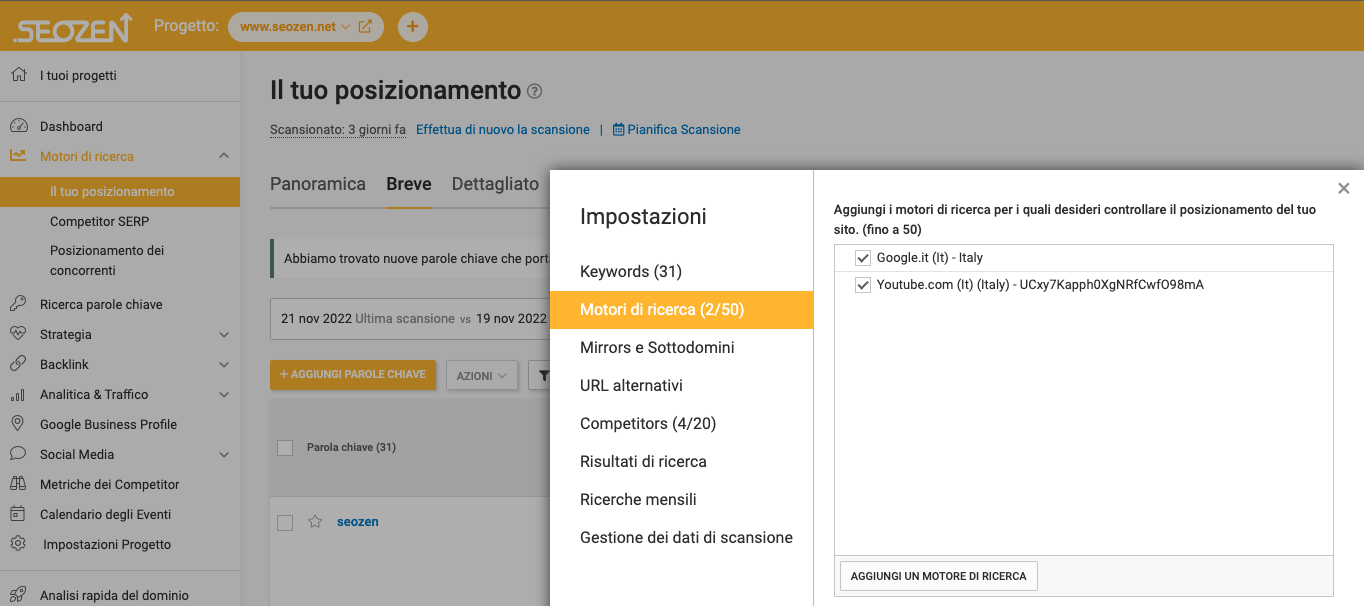Switch to the Dettagliato tab
Screen dimensions: 1364x606
(x=495, y=184)
